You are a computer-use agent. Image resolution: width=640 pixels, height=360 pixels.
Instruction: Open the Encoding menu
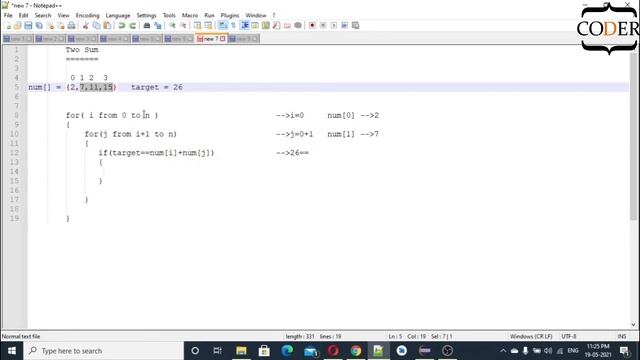click(x=87, y=15)
